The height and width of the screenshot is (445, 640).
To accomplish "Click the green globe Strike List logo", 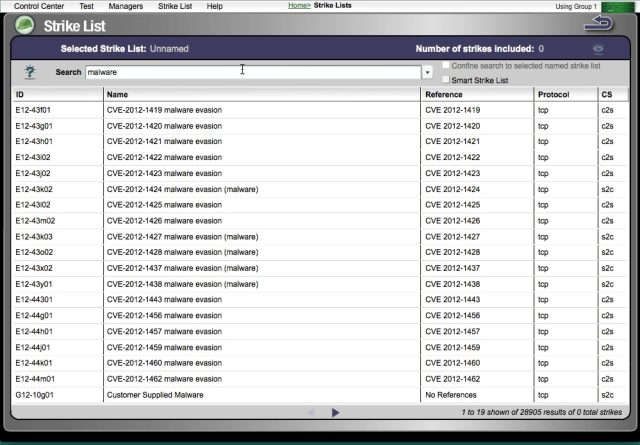I will (x=24, y=25).
